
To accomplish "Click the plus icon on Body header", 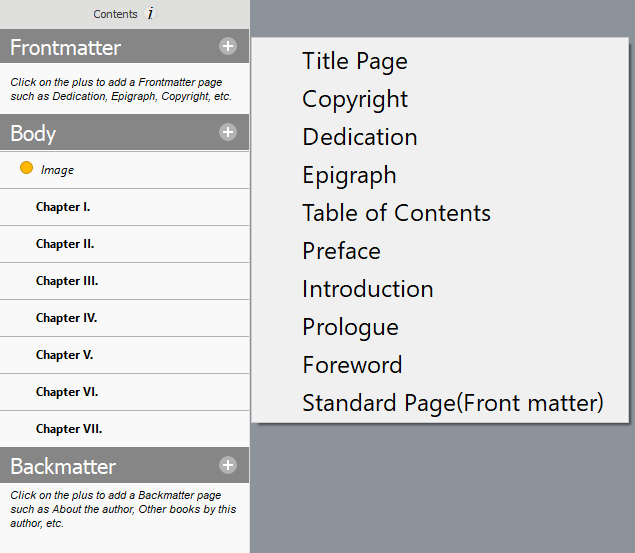I will tap(228, 132).
